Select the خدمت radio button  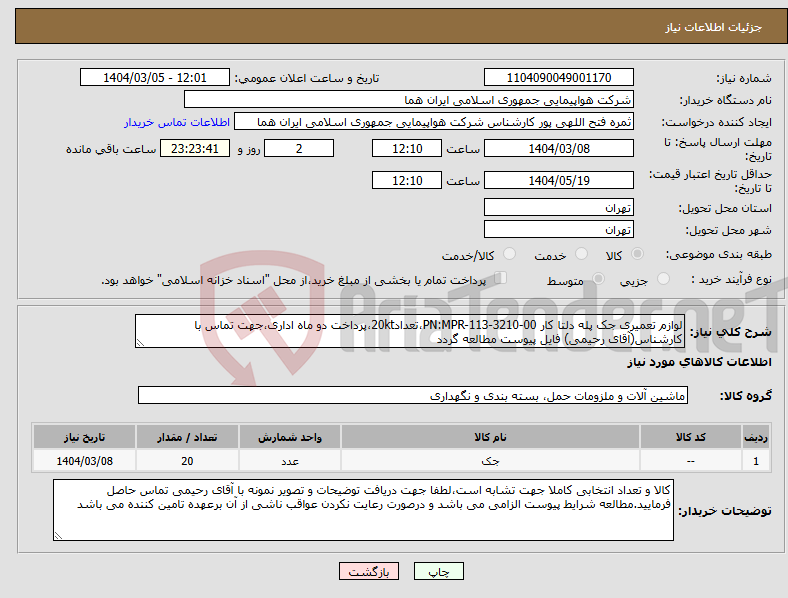581,254
